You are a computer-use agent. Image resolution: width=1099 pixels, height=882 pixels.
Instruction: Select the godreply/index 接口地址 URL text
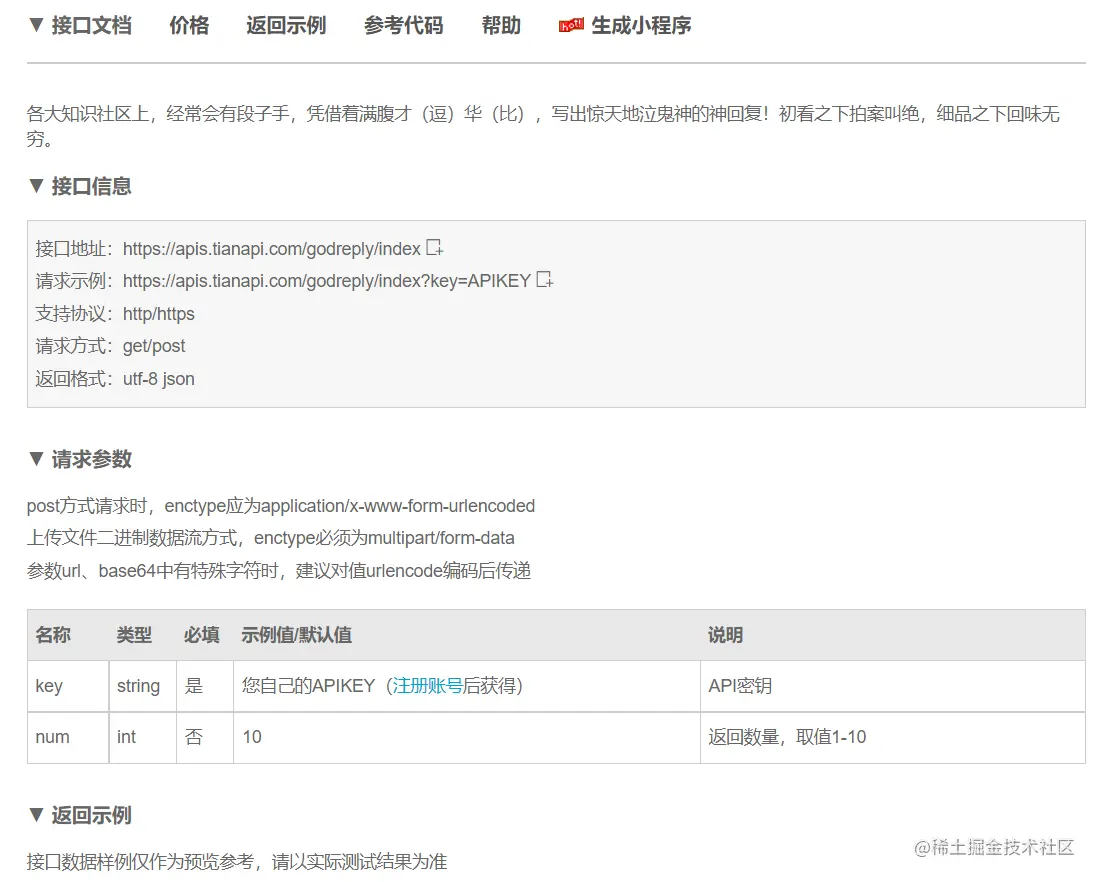tap(272, 249)
